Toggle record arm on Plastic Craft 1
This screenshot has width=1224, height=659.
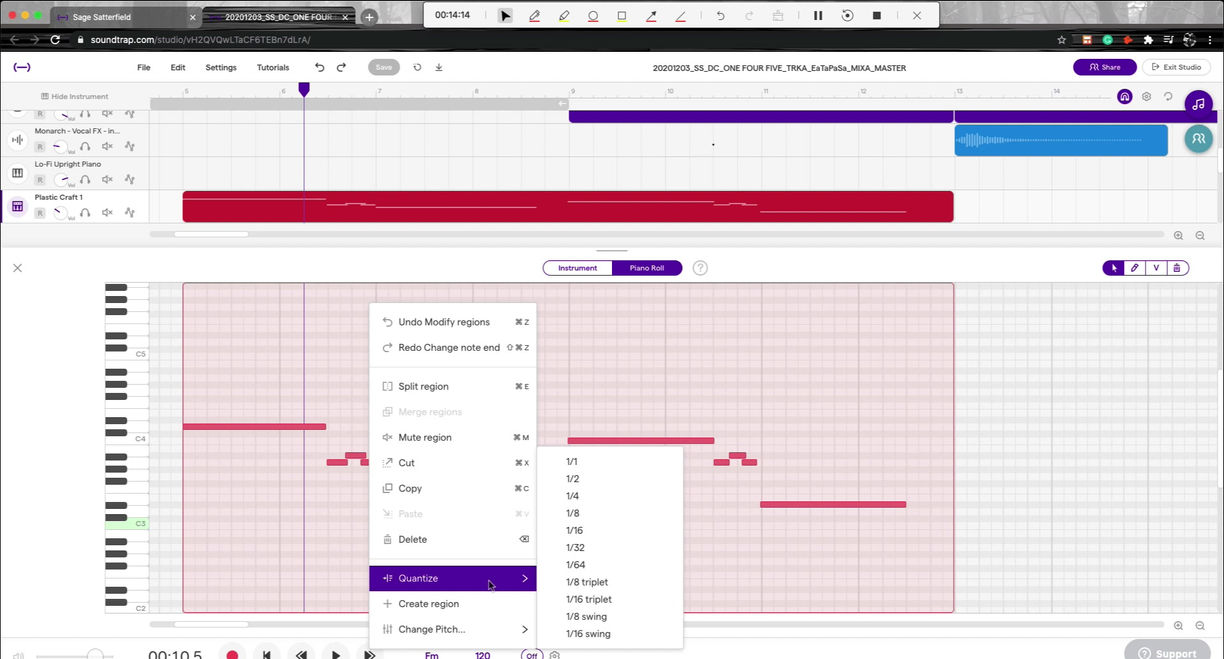point(40,212)
